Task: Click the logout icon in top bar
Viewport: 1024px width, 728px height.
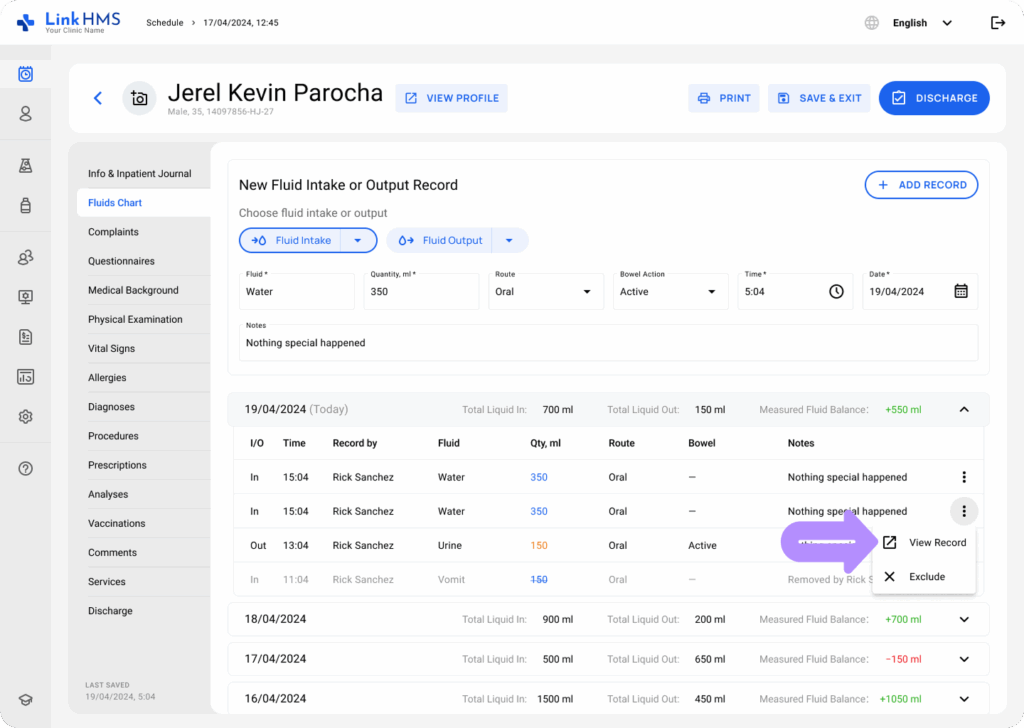Action: point(997,23)
